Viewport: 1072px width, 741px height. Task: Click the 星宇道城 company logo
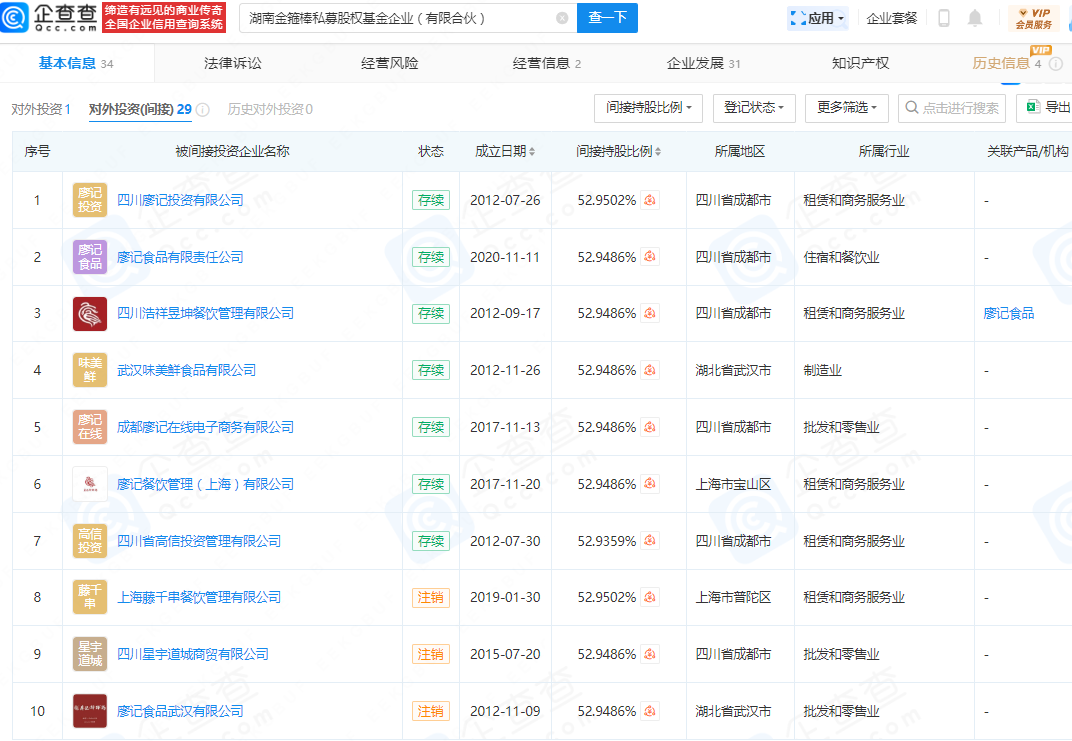(90, 654)
